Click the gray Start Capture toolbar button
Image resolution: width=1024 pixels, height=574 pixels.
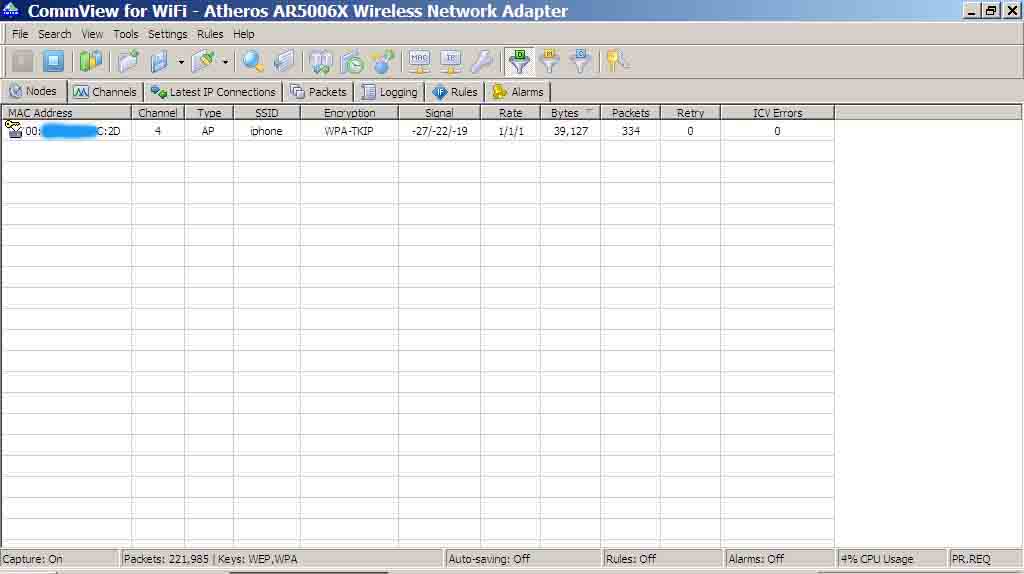[x=23, y=61]
